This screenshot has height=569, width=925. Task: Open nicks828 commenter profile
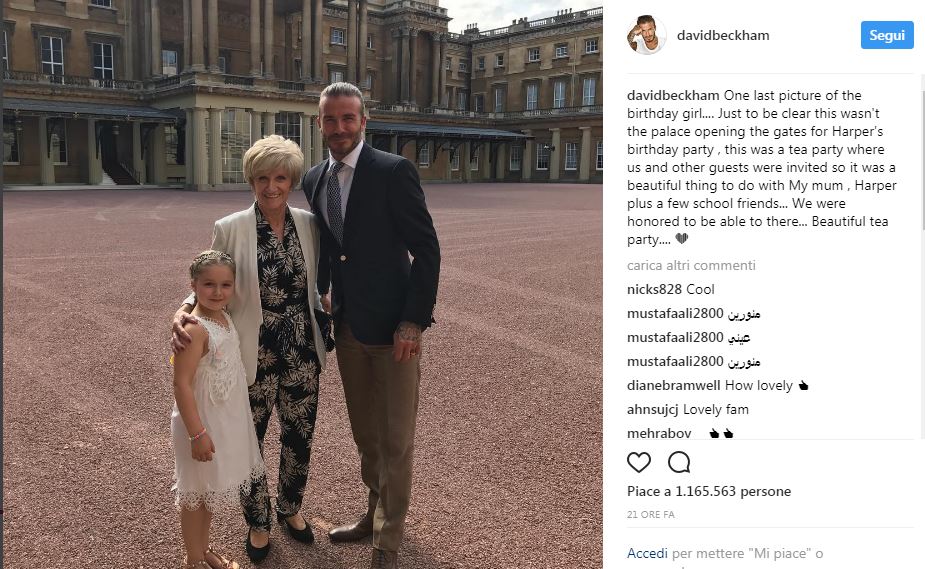tap(654, 290)
